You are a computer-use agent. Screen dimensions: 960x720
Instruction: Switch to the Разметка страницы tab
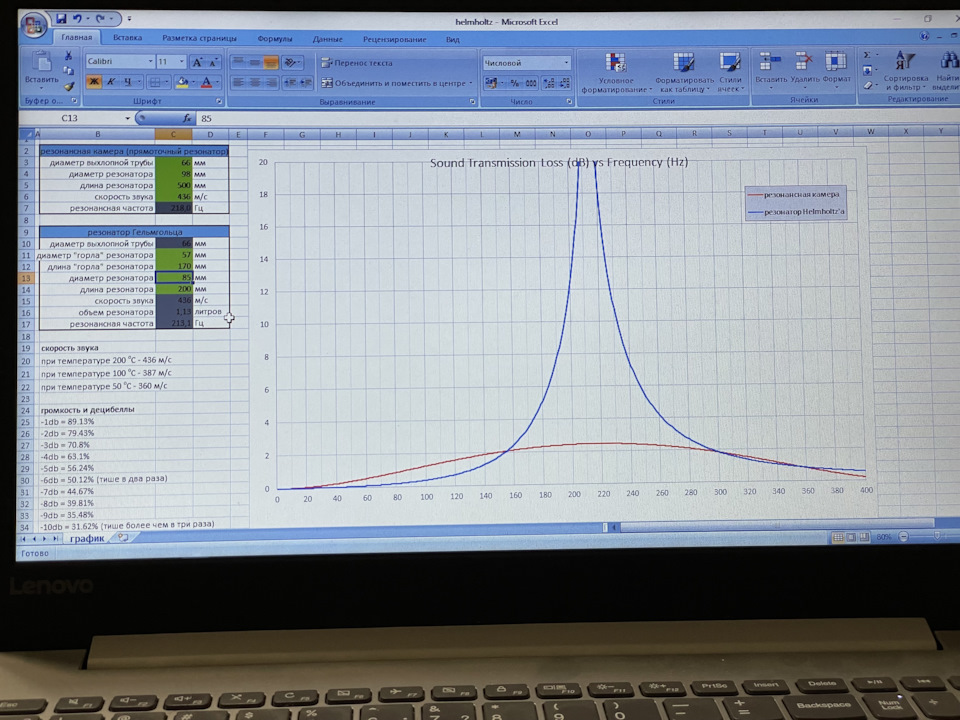(199, 39)
